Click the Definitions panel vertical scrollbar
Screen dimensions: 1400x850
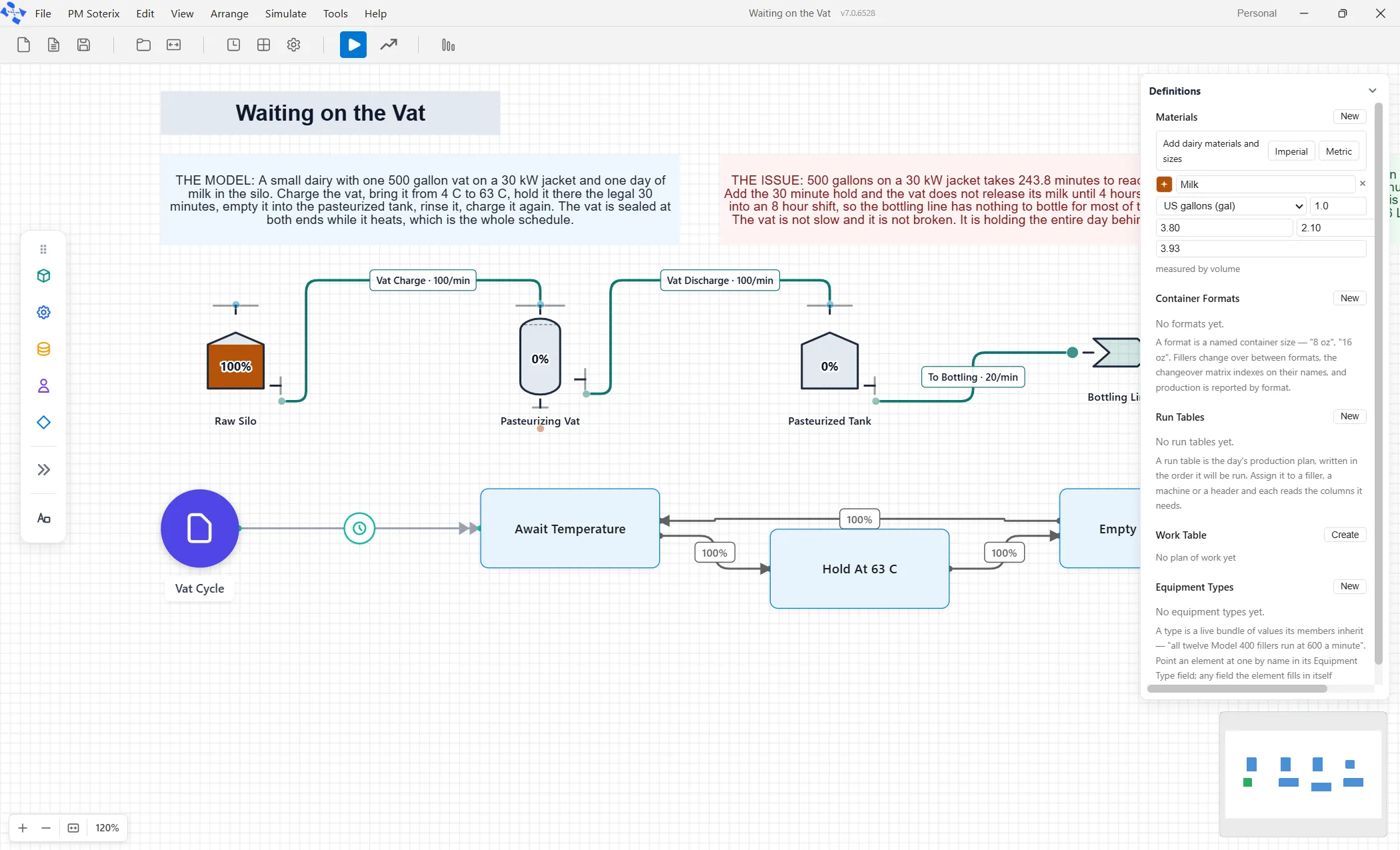coord(1379,383)
